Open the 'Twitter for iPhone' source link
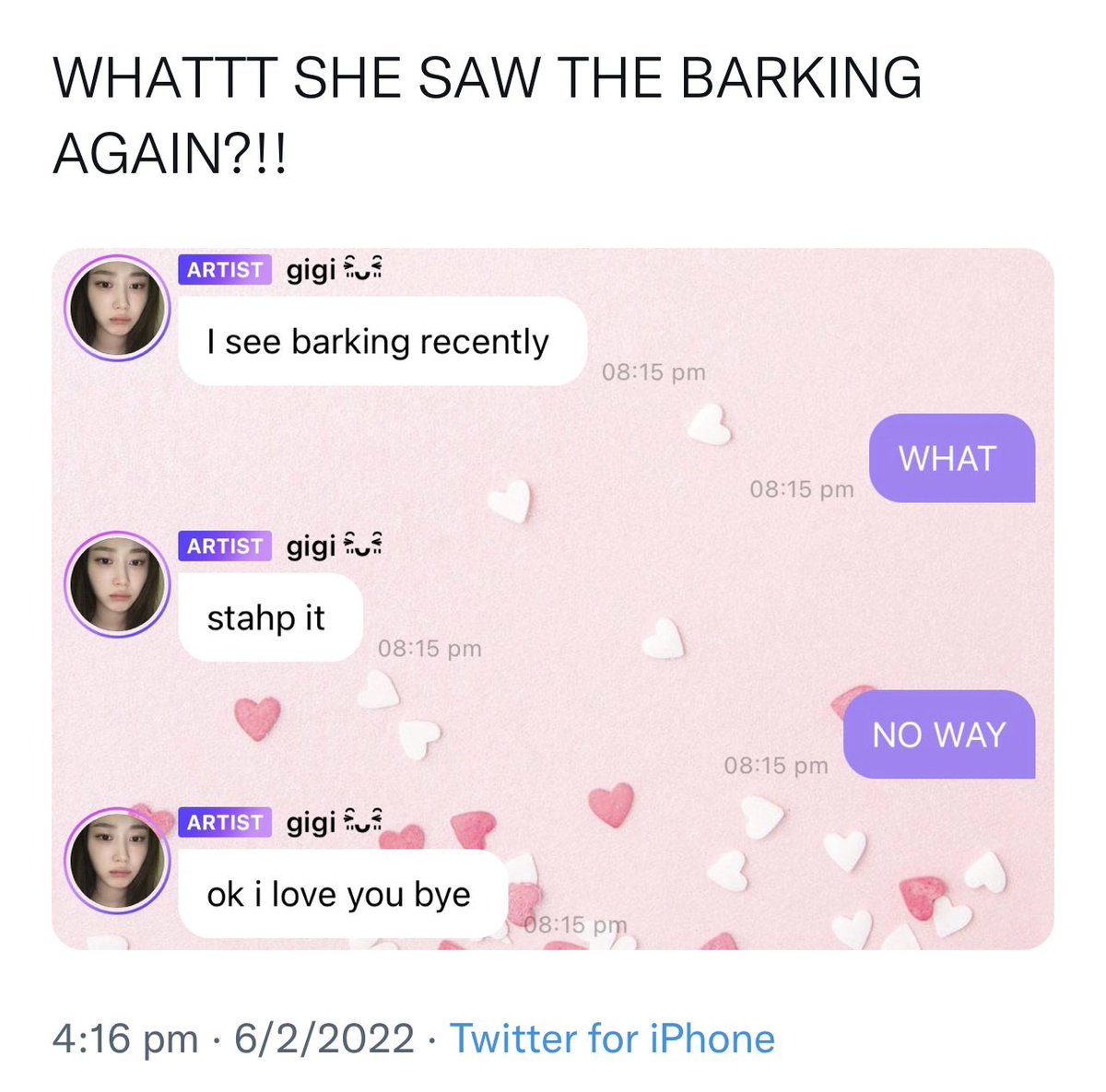Screen dimensions: 1106x1092 pyautogui.click(x=612, y=1039)
